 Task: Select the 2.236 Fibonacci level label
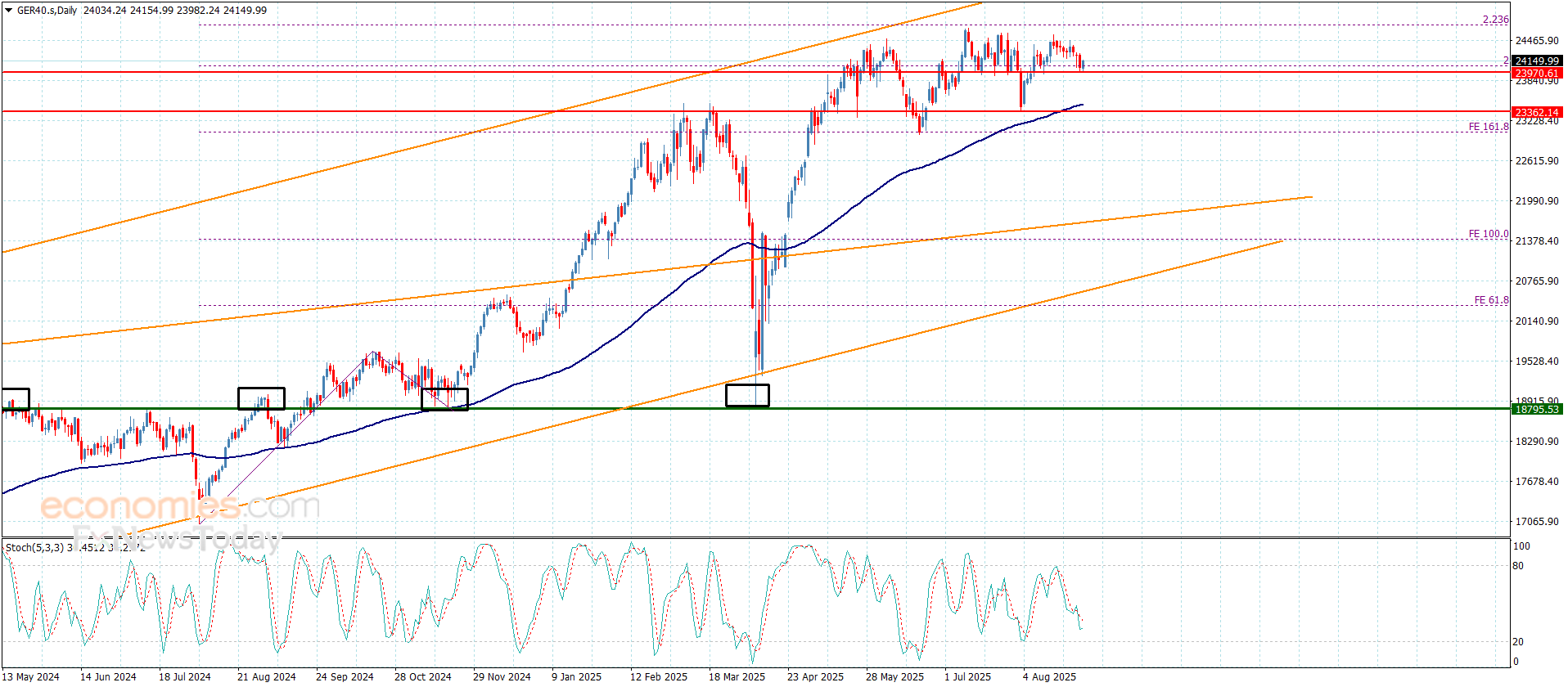pos(1495,20)
